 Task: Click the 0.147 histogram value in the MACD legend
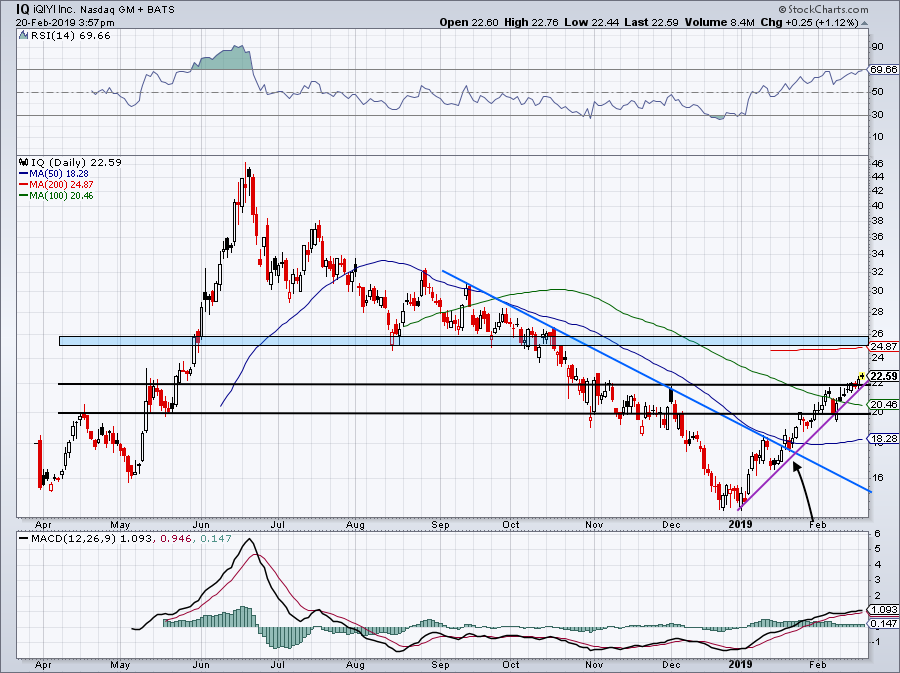[216, 539]
